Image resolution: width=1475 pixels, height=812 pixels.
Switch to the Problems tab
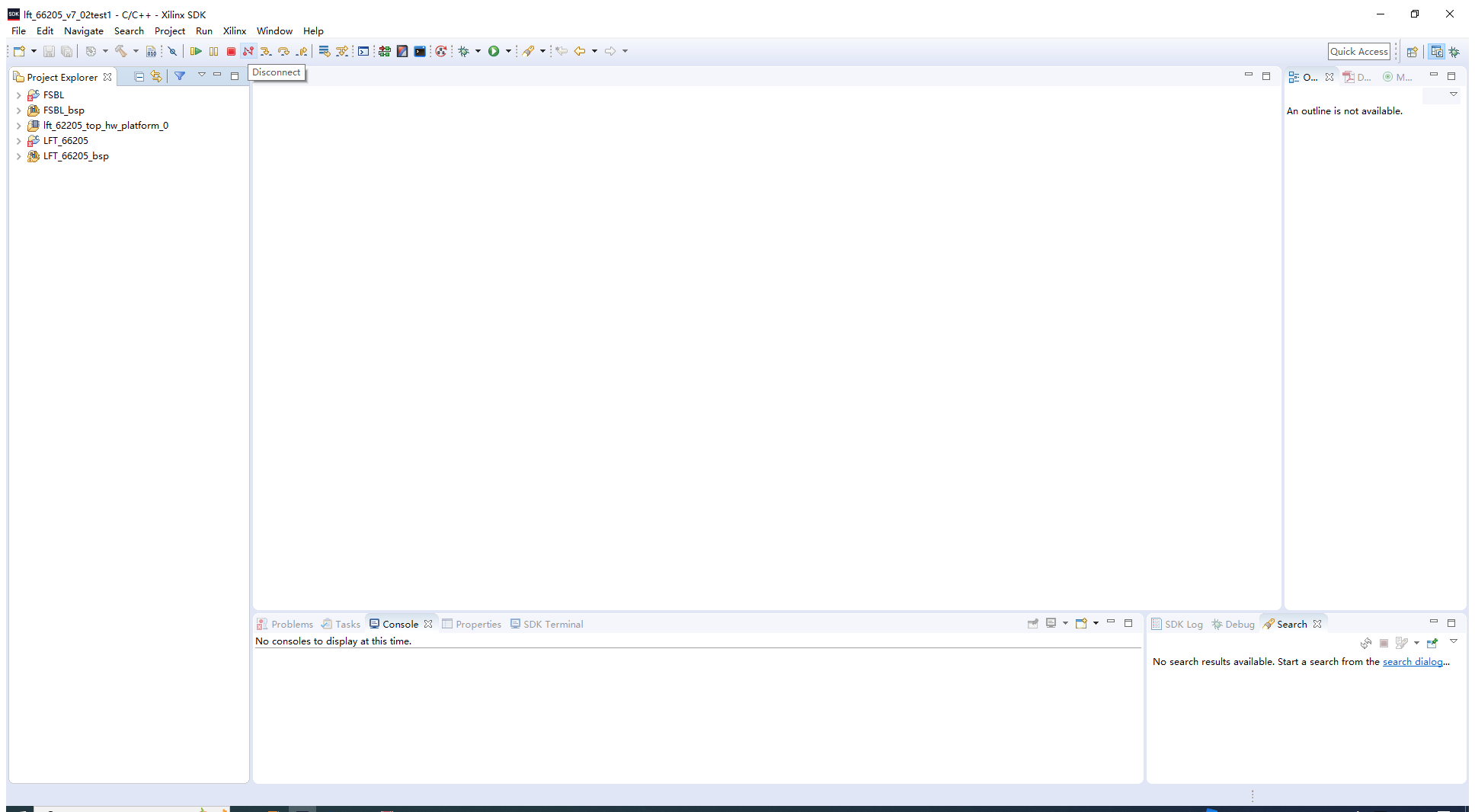click(285, 624)
